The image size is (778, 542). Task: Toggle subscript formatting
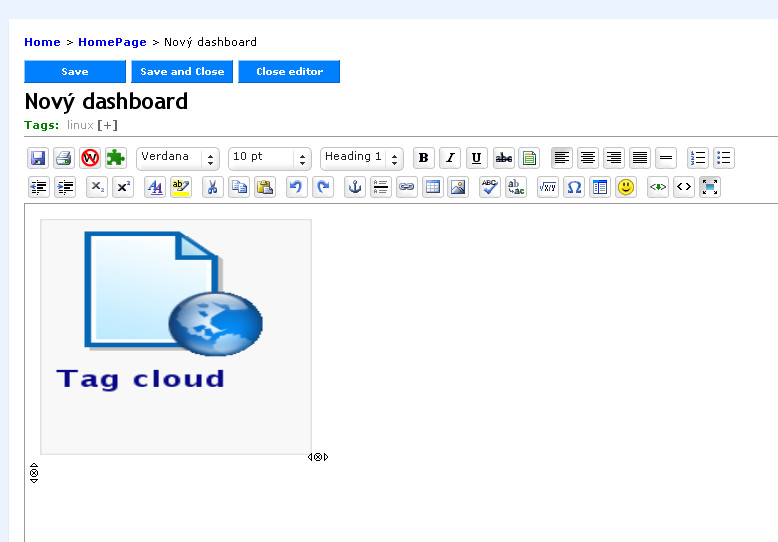pyautogui.click(x=97, y=187)
